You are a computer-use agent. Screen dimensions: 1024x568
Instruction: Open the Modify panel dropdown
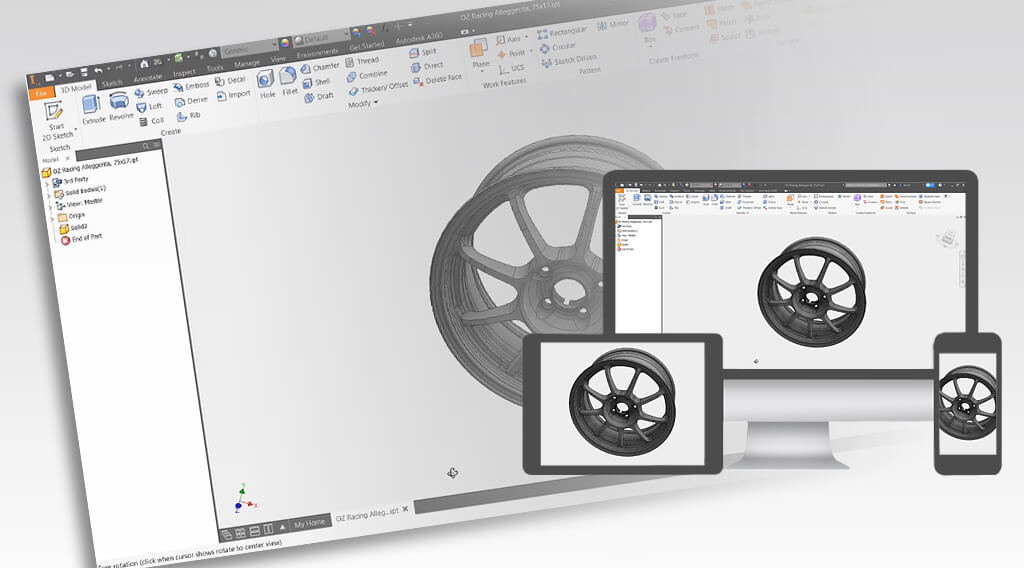tap(363, 104)
